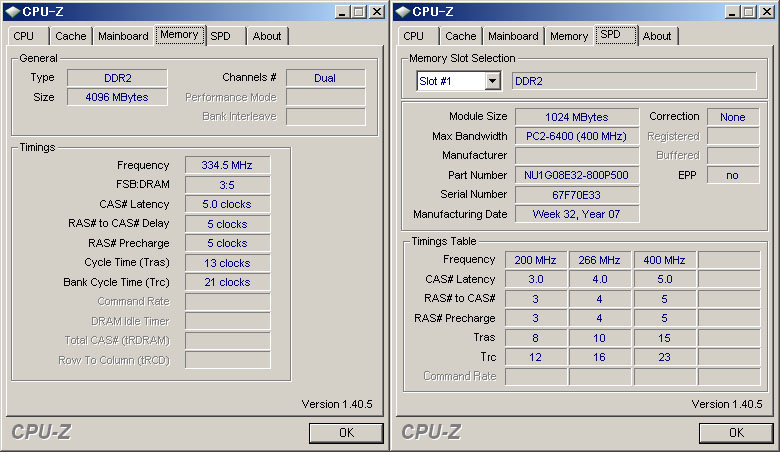The image size is (780, 452).
Task: Open the Mainboard tab in the right window
Action: [513, 36]
